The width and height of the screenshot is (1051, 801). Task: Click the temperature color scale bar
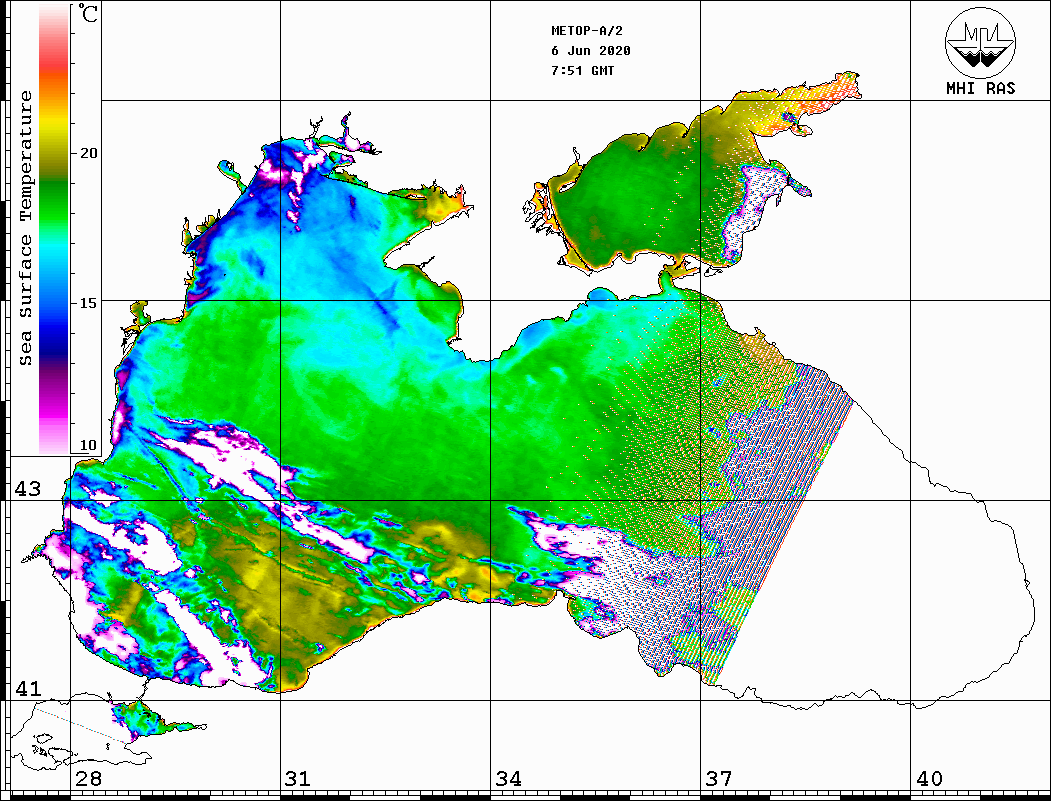pyautogui.click(x=54, y=229)
